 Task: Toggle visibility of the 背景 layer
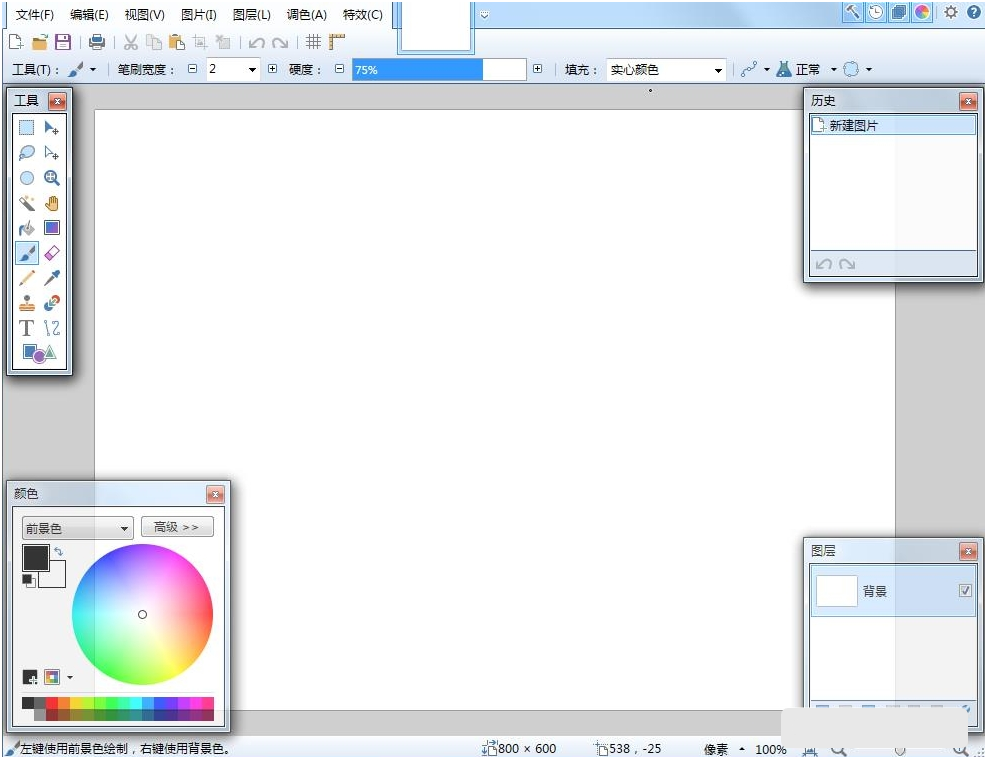[964, 590]
